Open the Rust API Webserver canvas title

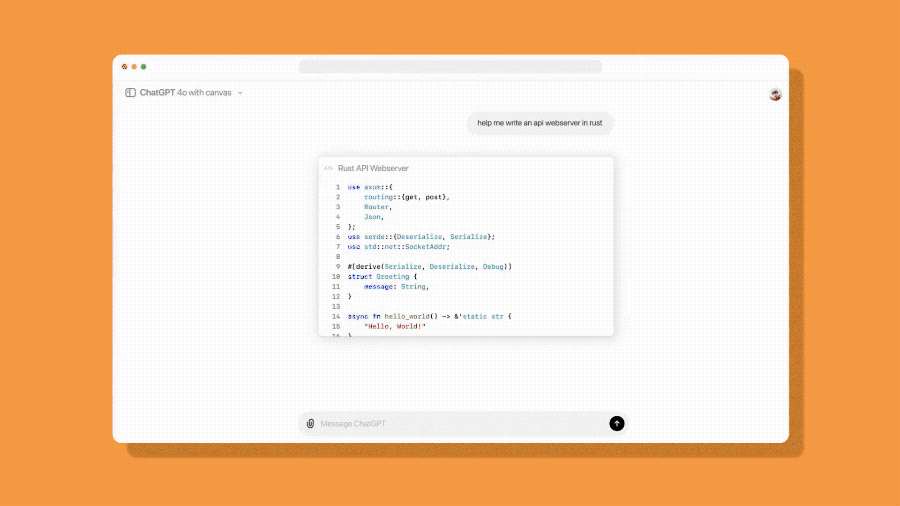click(373, 168)
